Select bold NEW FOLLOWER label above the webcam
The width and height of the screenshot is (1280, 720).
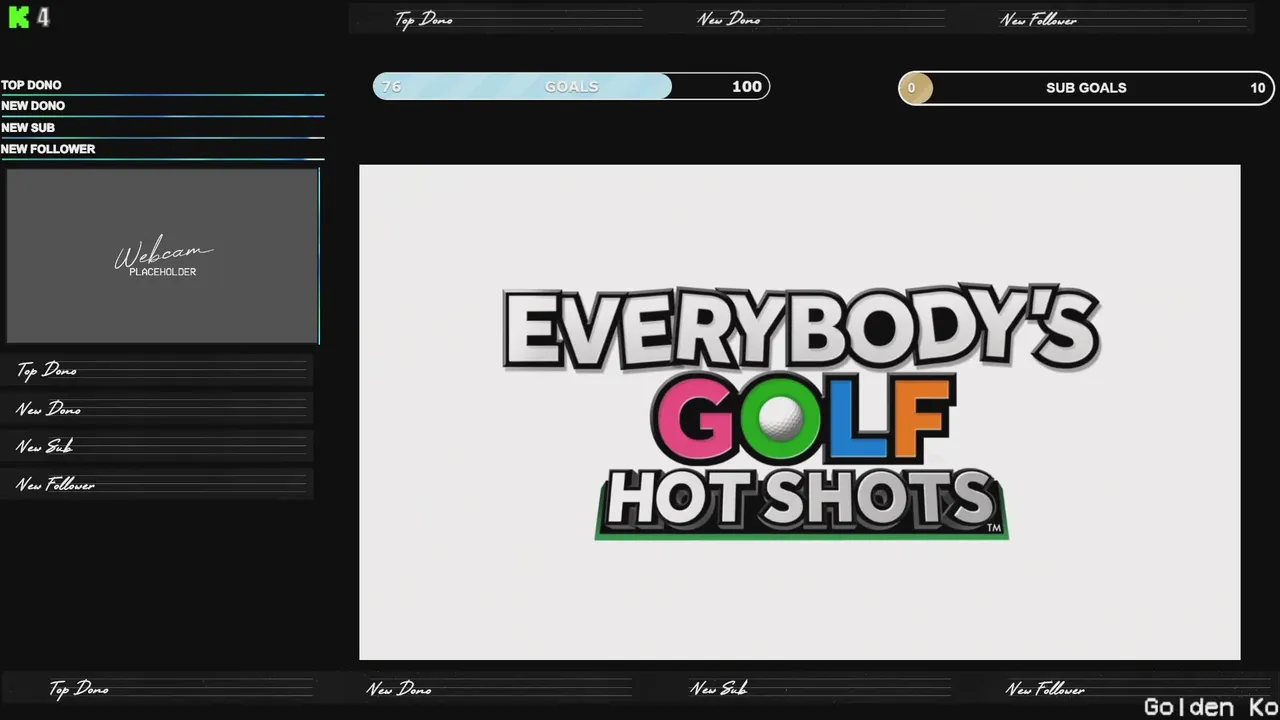pyautogui.click(x=48, y=149)
